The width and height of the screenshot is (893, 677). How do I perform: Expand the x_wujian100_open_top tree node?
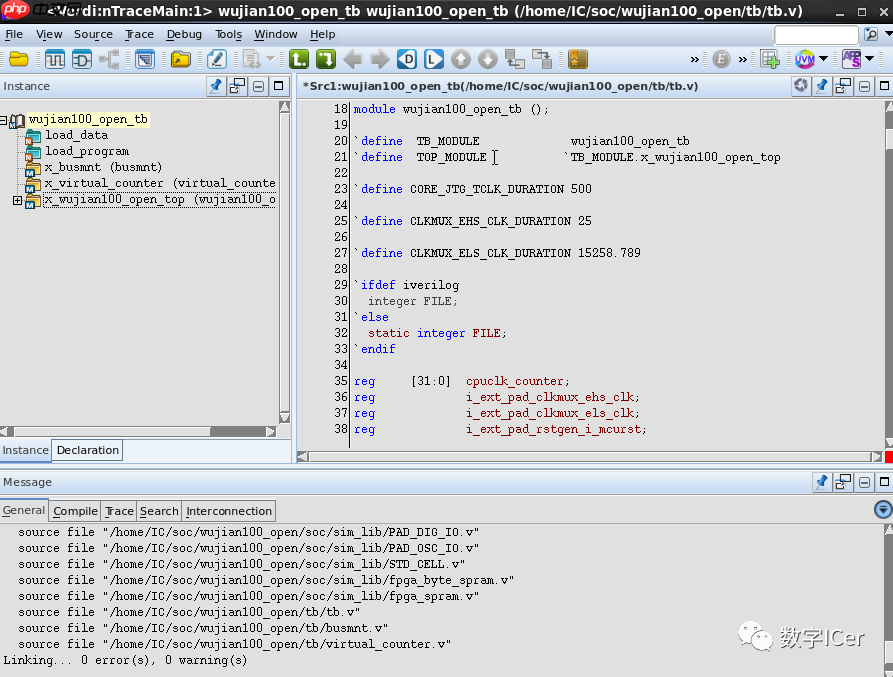point(17,200)
